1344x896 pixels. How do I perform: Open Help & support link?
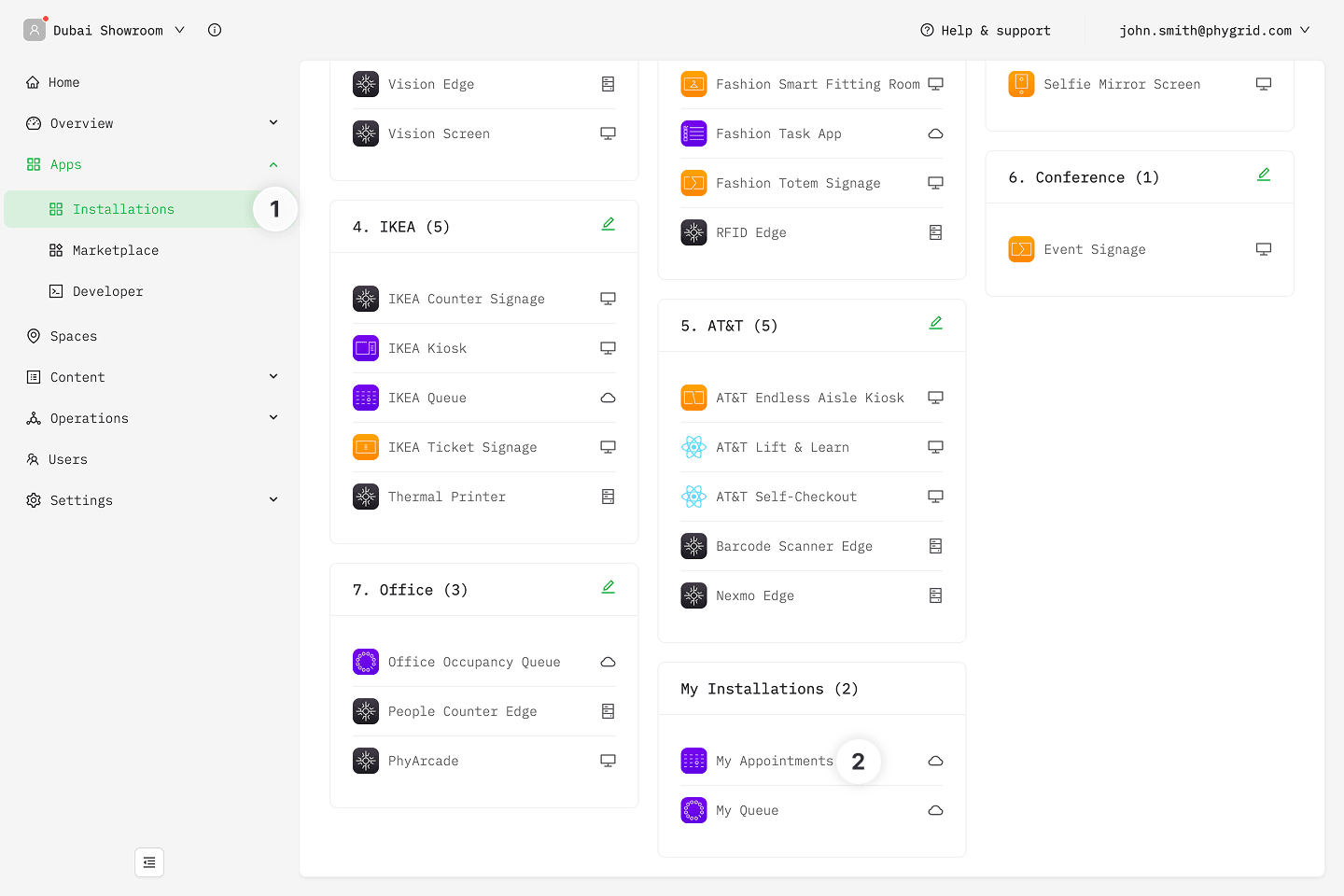pyautogui.click(x=986, y=30)
